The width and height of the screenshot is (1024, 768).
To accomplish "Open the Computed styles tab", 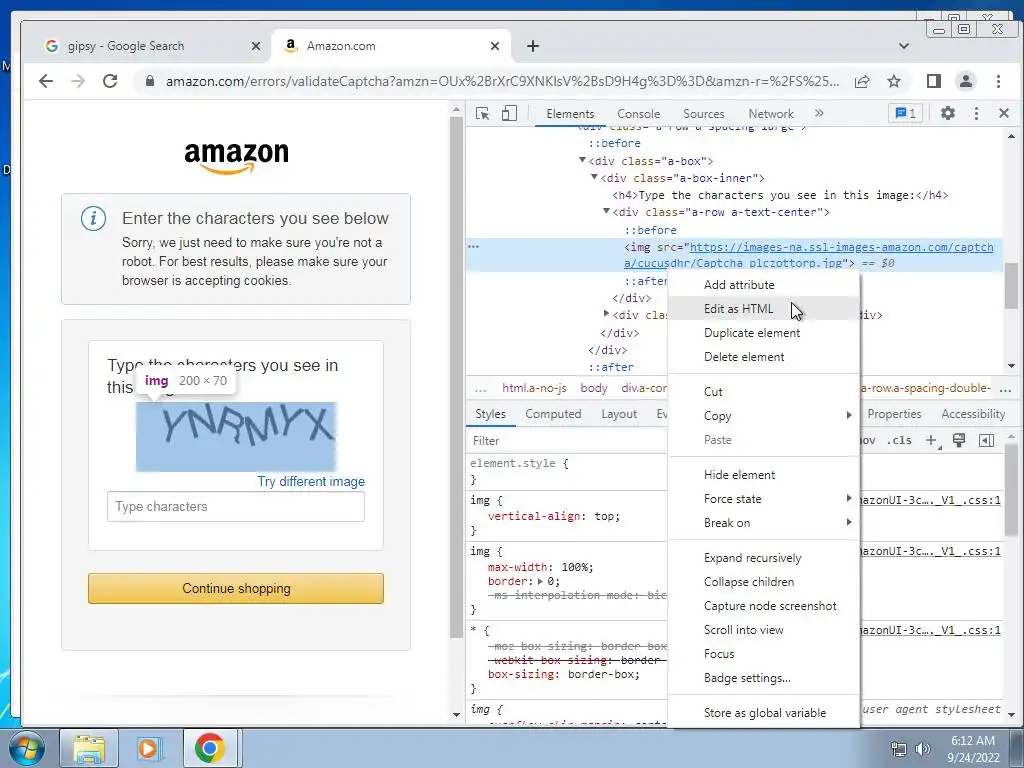I will (553, 414).
